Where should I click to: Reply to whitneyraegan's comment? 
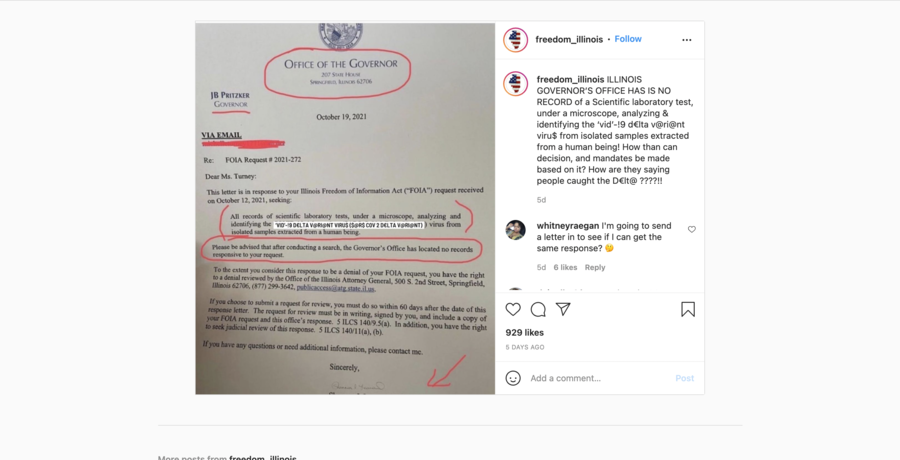pyautogui.click(x=595, y=267)
